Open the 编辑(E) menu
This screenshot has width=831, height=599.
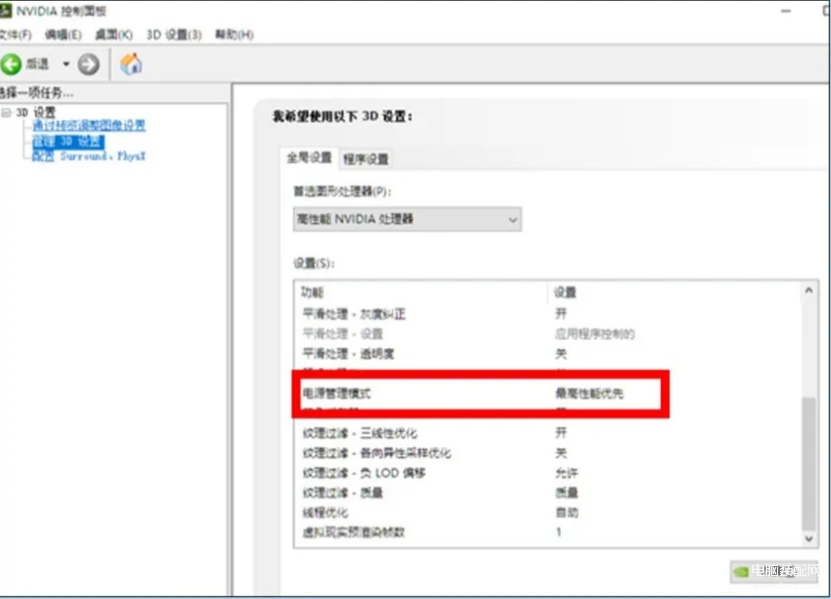click(63, 34)
